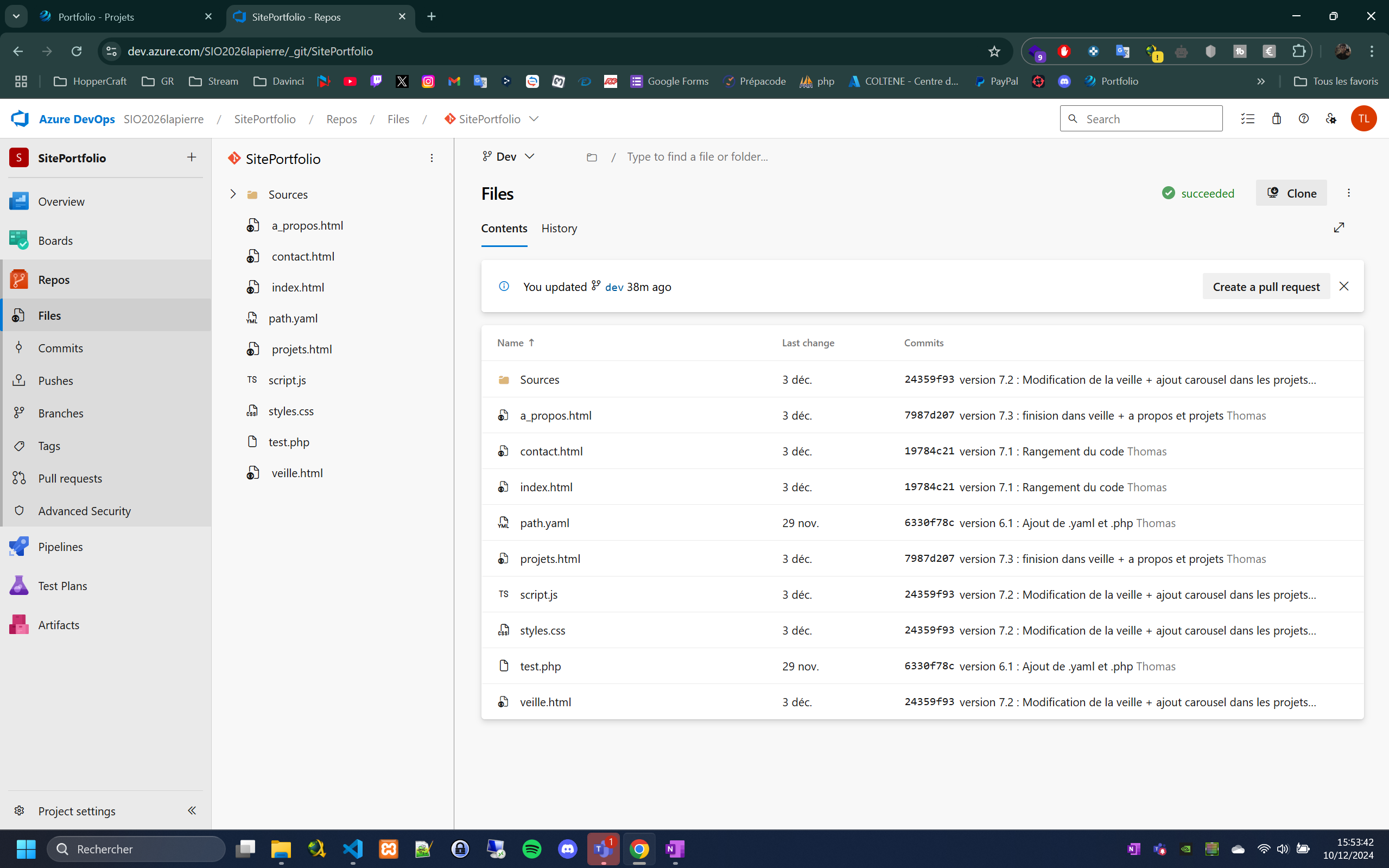
Task: Open the Marketplace bag icon
Action: click(x=1276, y=118)
